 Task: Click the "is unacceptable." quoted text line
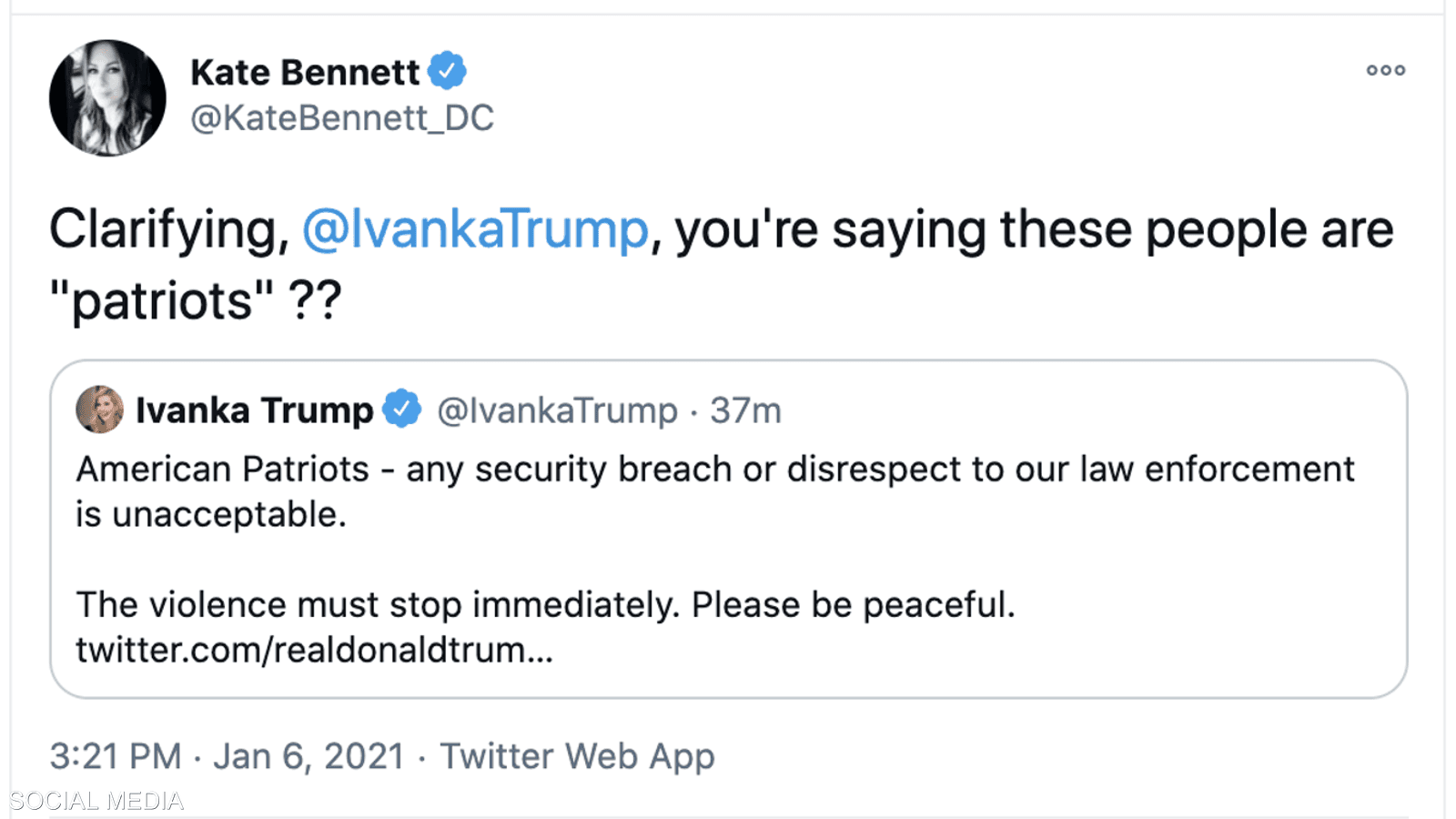coord(211,515)
